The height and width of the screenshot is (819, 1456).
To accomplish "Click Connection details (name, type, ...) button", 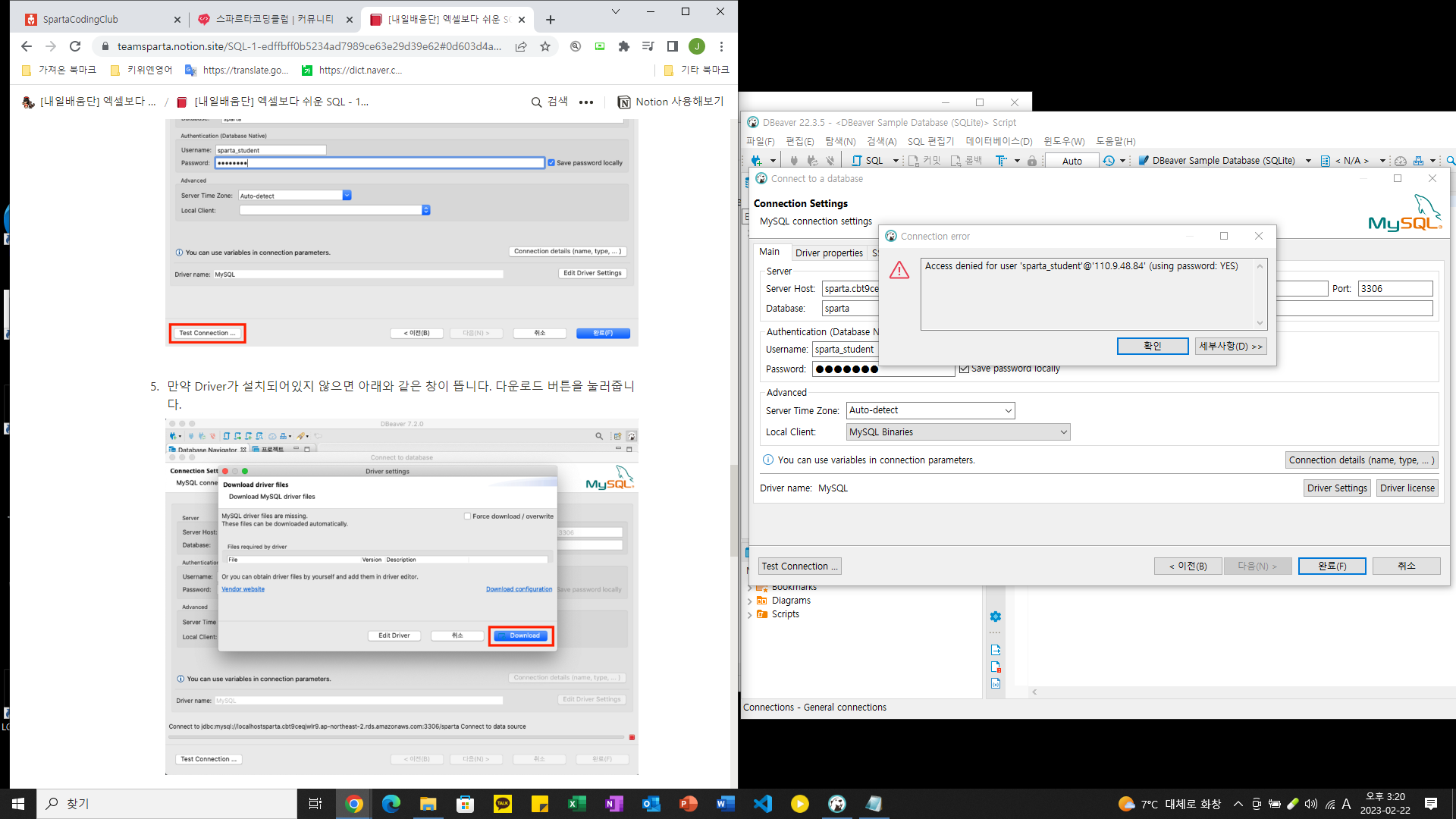I will [1360, 460].
